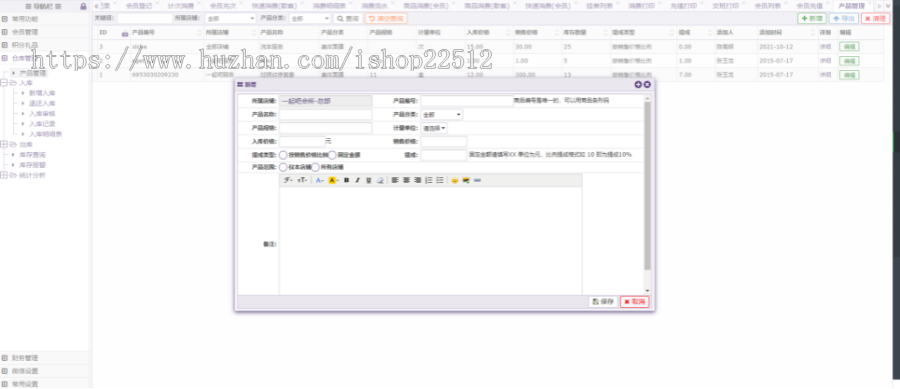The height and width of the screenshot is (389, 900).
Task: Open 库存查询 in the sidebar tree
Action: point(33,155)
